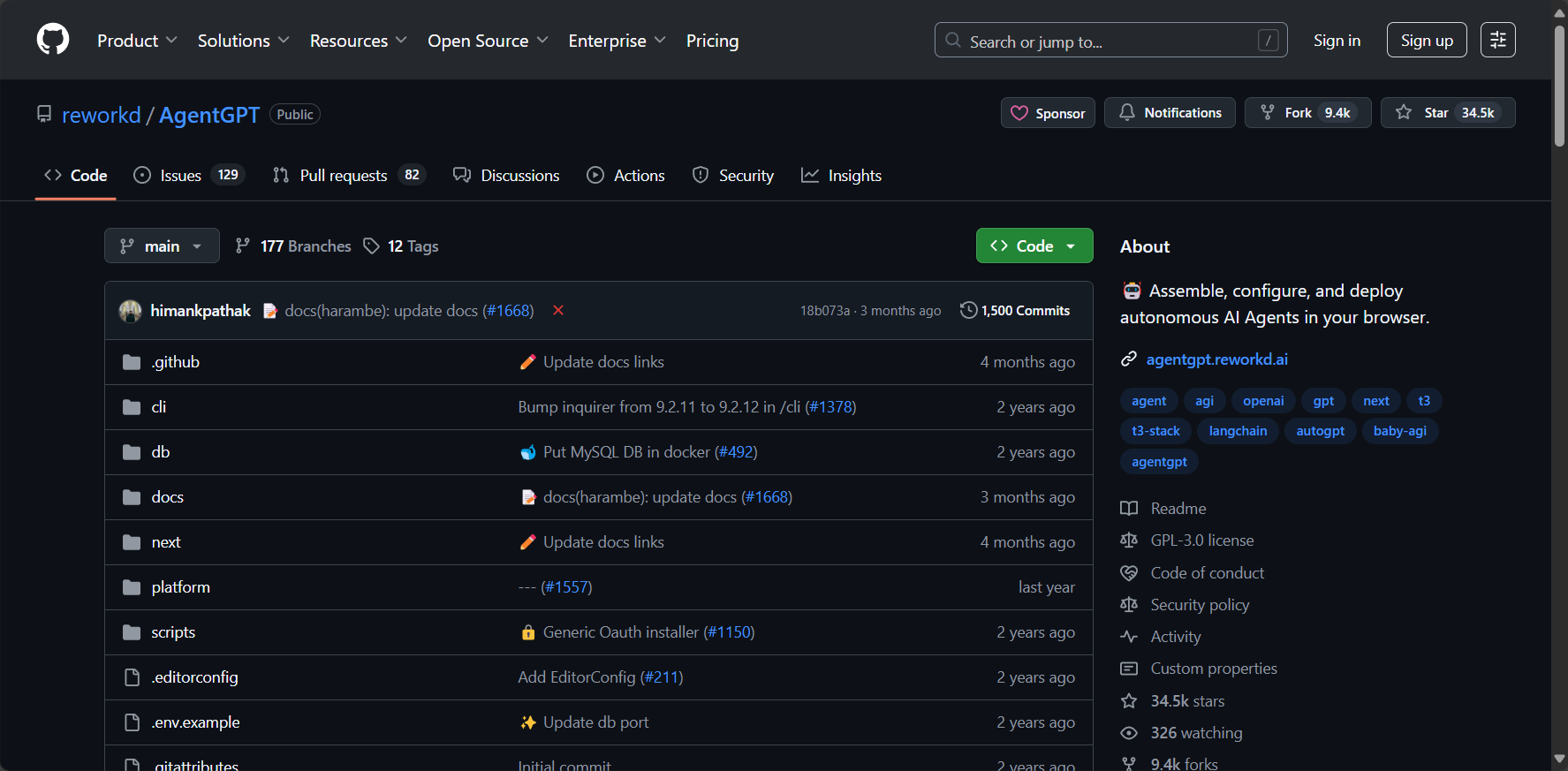Click the Sign in link
This screenshot has width=1568, height=771.
(x=1337, y=40)
